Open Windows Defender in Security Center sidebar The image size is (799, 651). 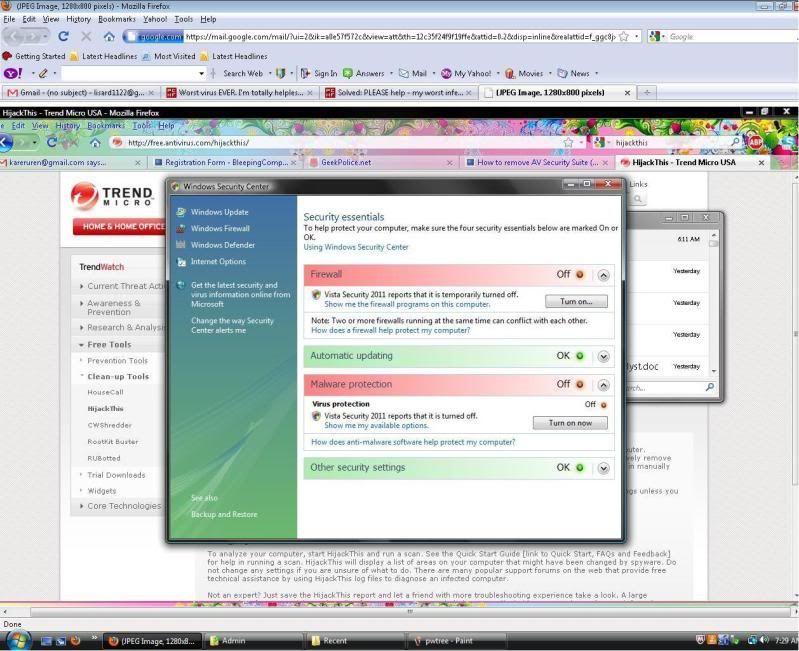click(x=223, y=245)
